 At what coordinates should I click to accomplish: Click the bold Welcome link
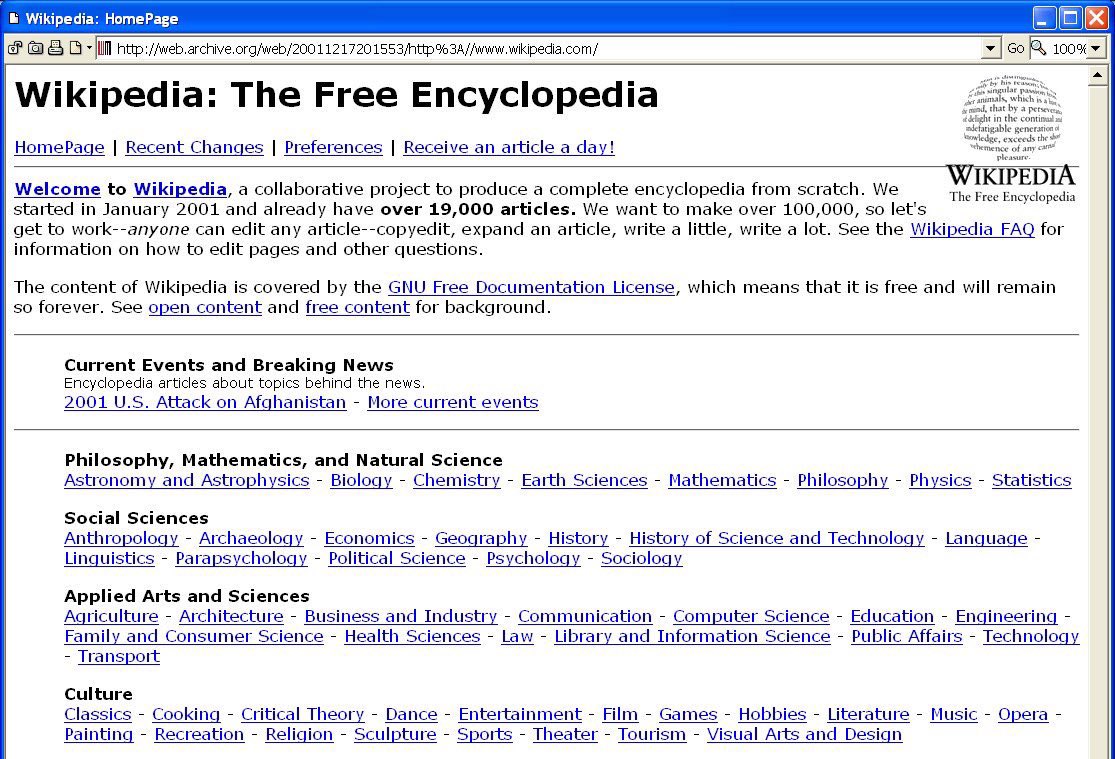58,189
